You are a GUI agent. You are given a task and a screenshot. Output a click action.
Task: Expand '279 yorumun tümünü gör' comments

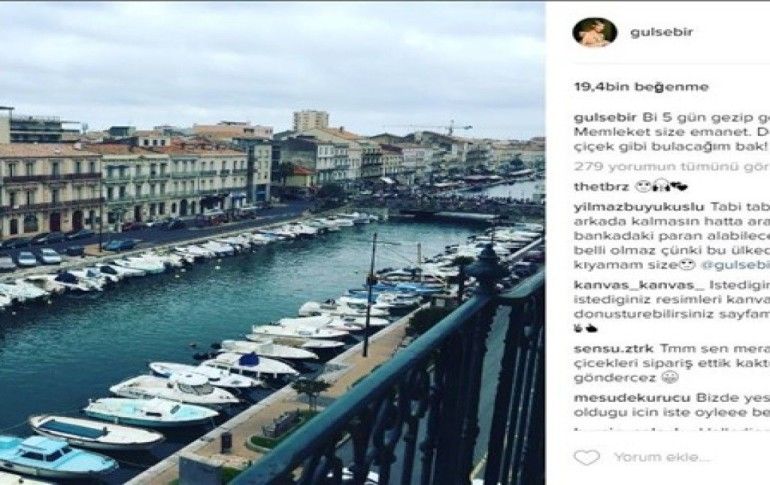click(670, 166)
